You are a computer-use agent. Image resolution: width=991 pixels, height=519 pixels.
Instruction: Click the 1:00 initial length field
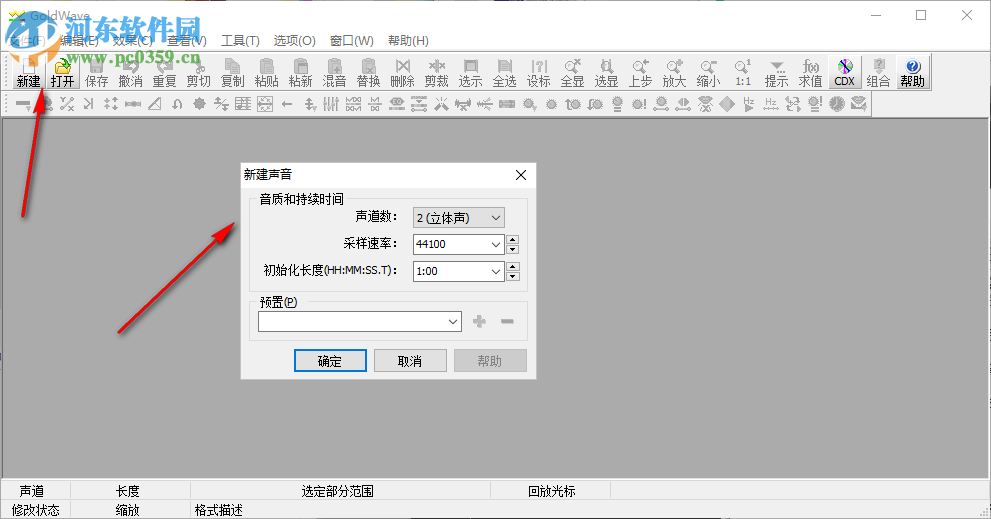tap(451, 271)
